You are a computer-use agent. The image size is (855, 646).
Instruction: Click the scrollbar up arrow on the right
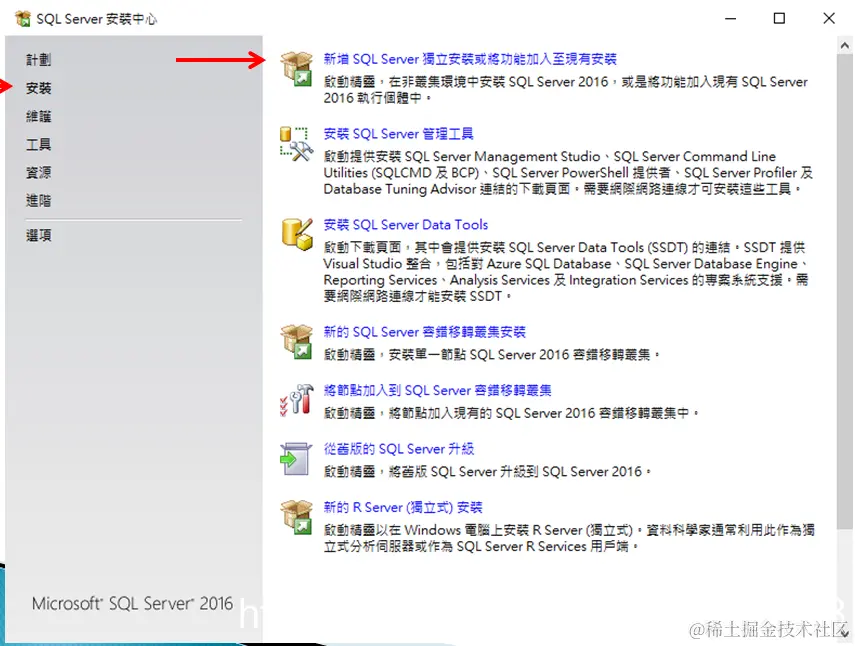click(845, 44)
